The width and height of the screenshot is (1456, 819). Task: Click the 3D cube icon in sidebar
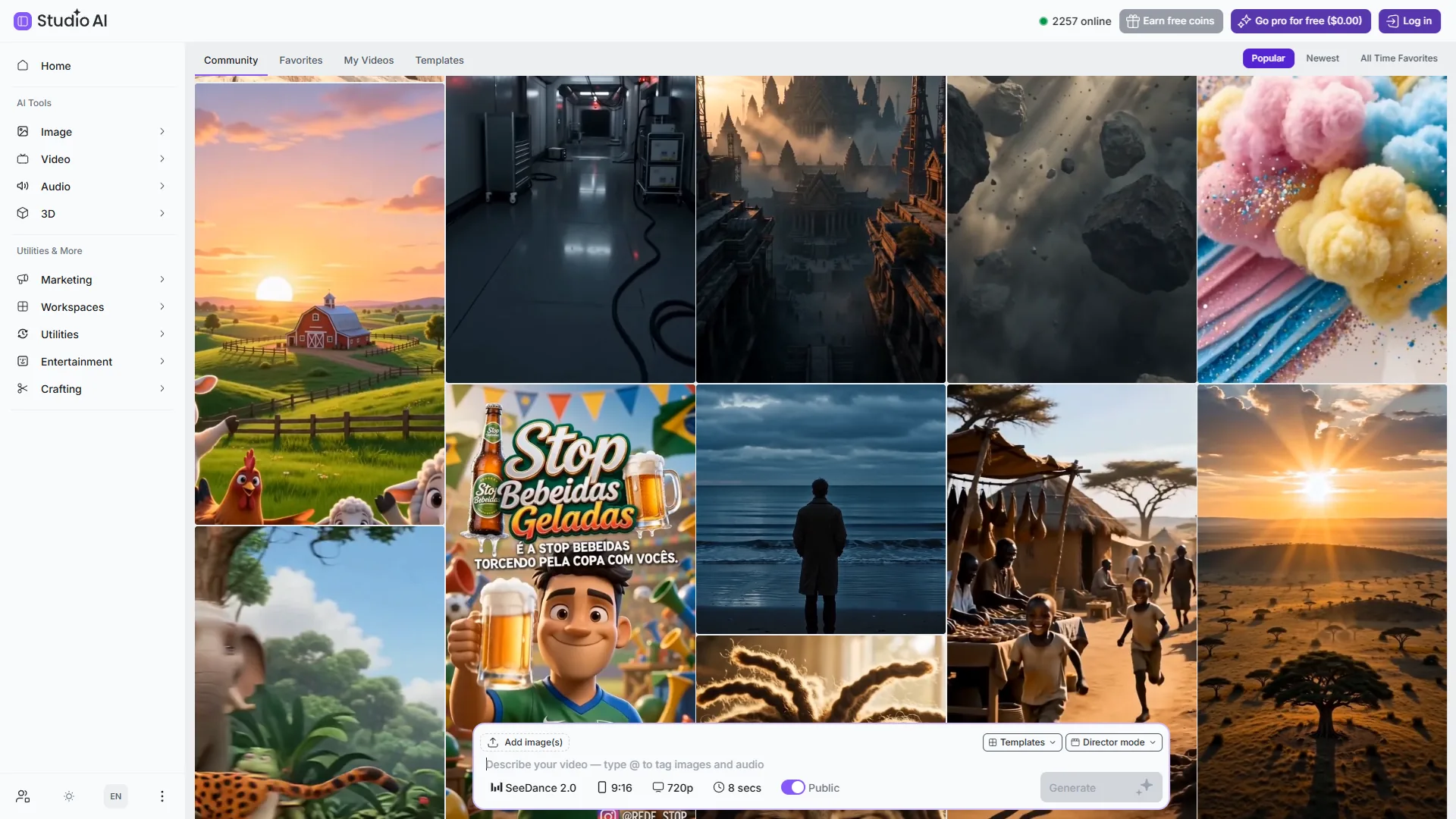tap(23, 213)
